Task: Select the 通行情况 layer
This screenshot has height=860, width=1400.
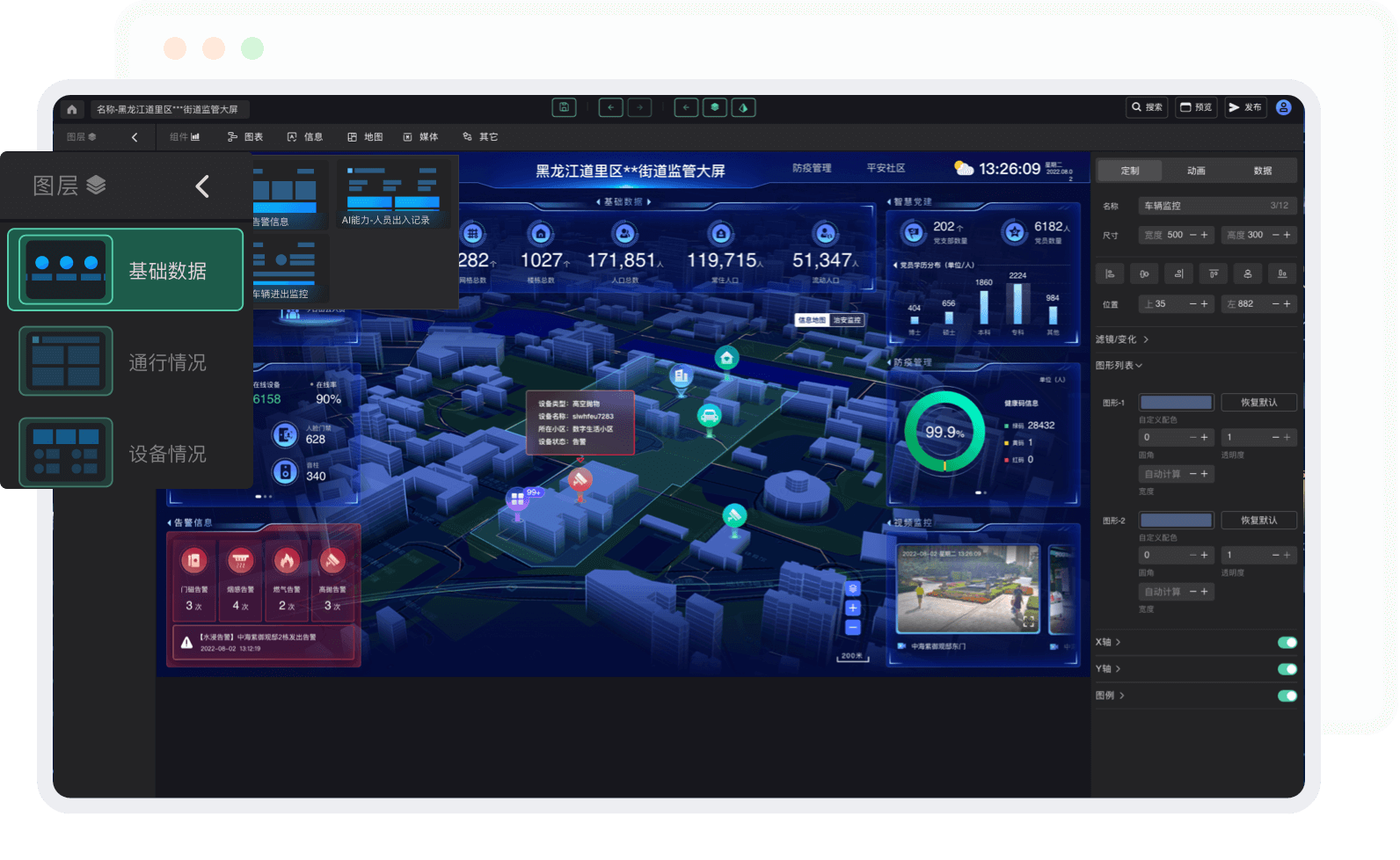Action: 126,361
